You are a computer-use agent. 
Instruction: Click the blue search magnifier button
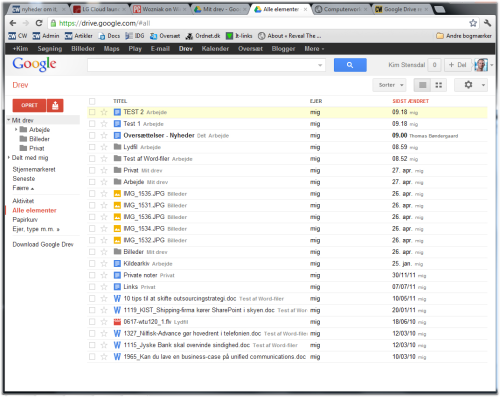click(350, 65)
